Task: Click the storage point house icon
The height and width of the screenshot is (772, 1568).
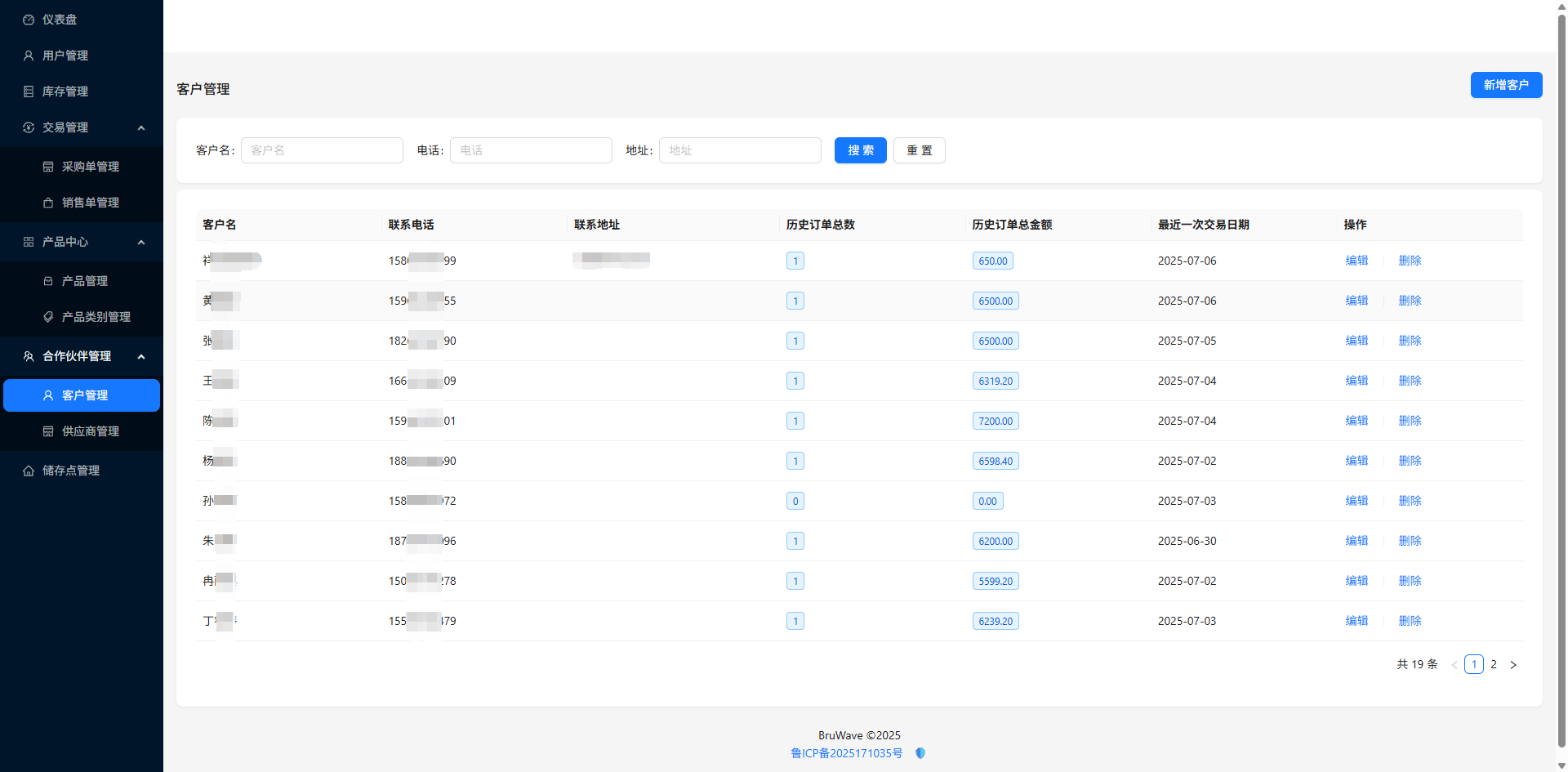Action: [x=29, y=471]
